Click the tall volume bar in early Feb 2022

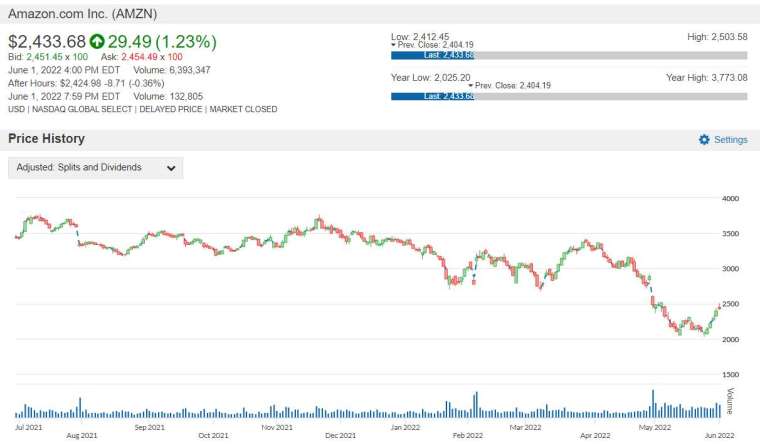click(x=476, y=404)
